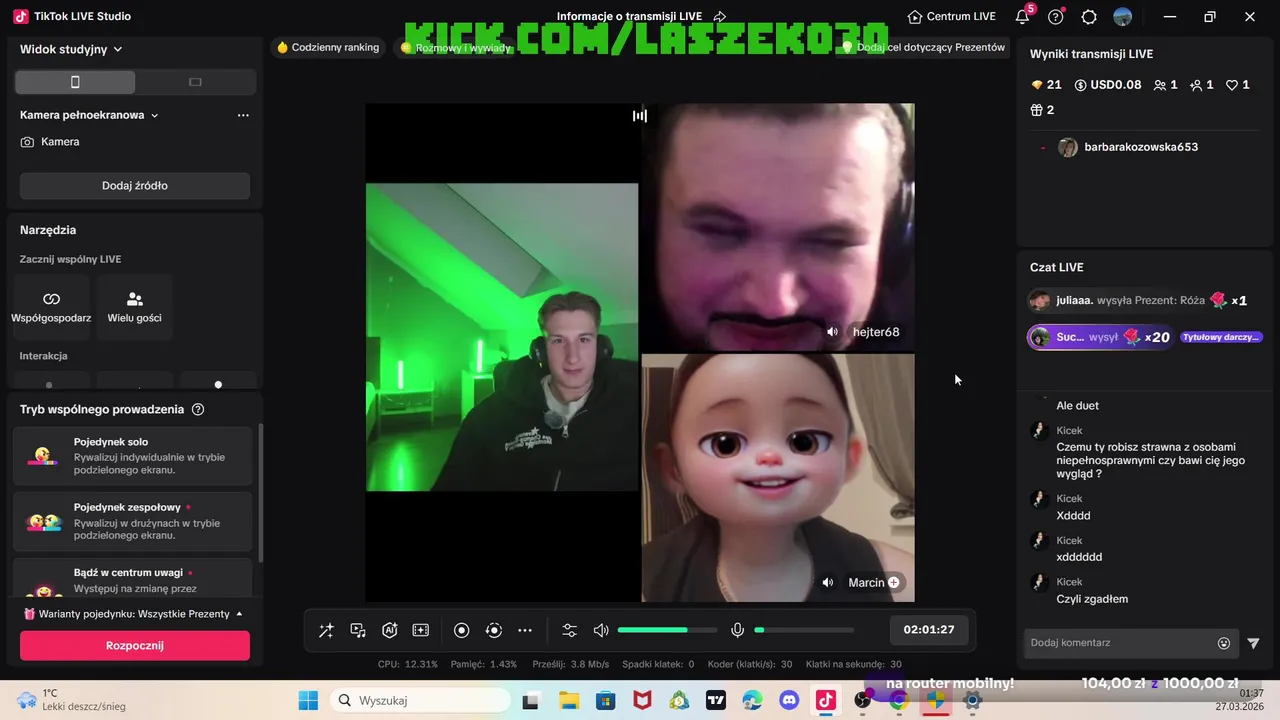
Task: Click the plus icon next to Marcin
Action: (x=894, y=582)
